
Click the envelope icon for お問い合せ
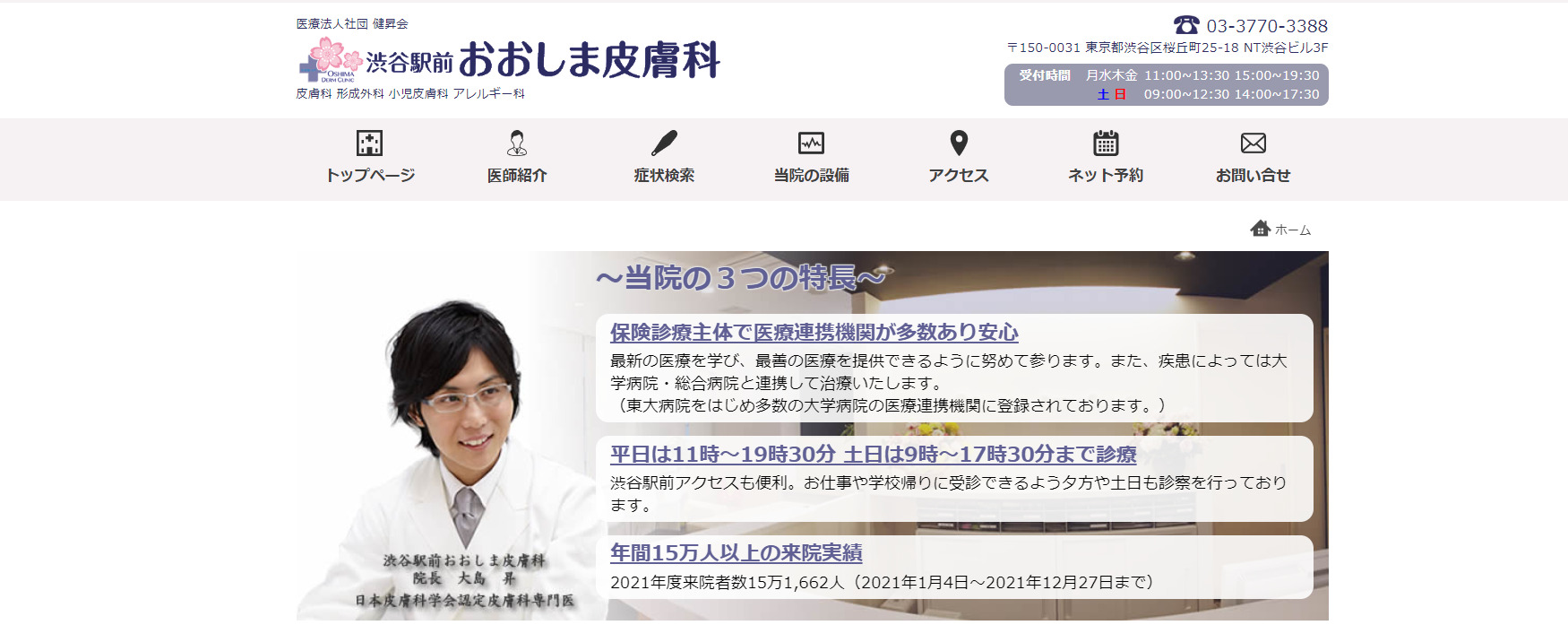point(1253,143)
